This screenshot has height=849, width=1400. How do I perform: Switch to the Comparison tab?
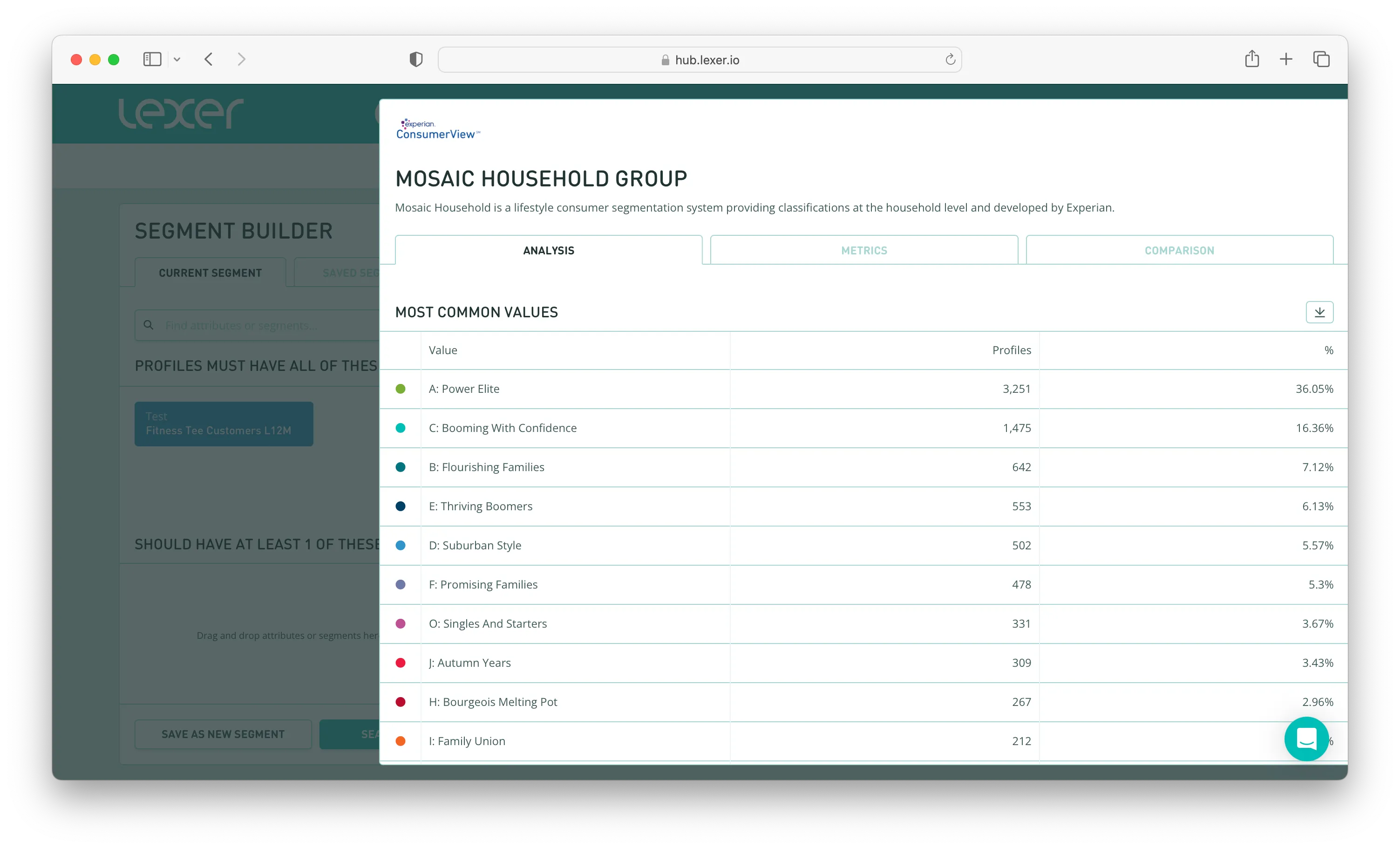click(x=1179, y=250)
